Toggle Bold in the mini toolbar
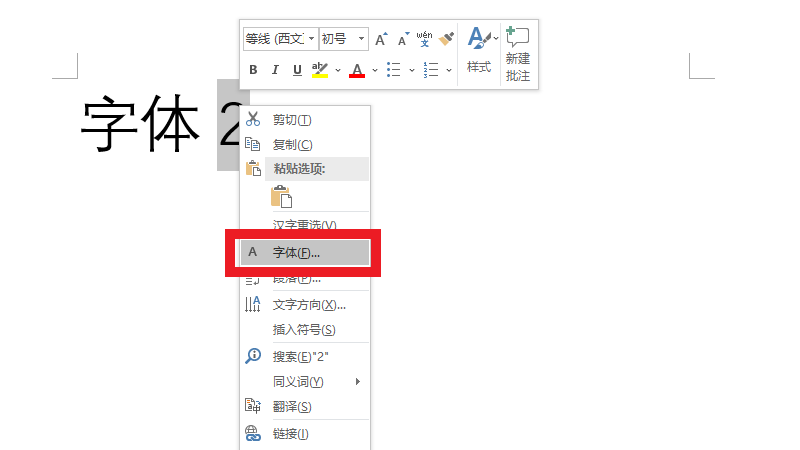 coord(253,70)
